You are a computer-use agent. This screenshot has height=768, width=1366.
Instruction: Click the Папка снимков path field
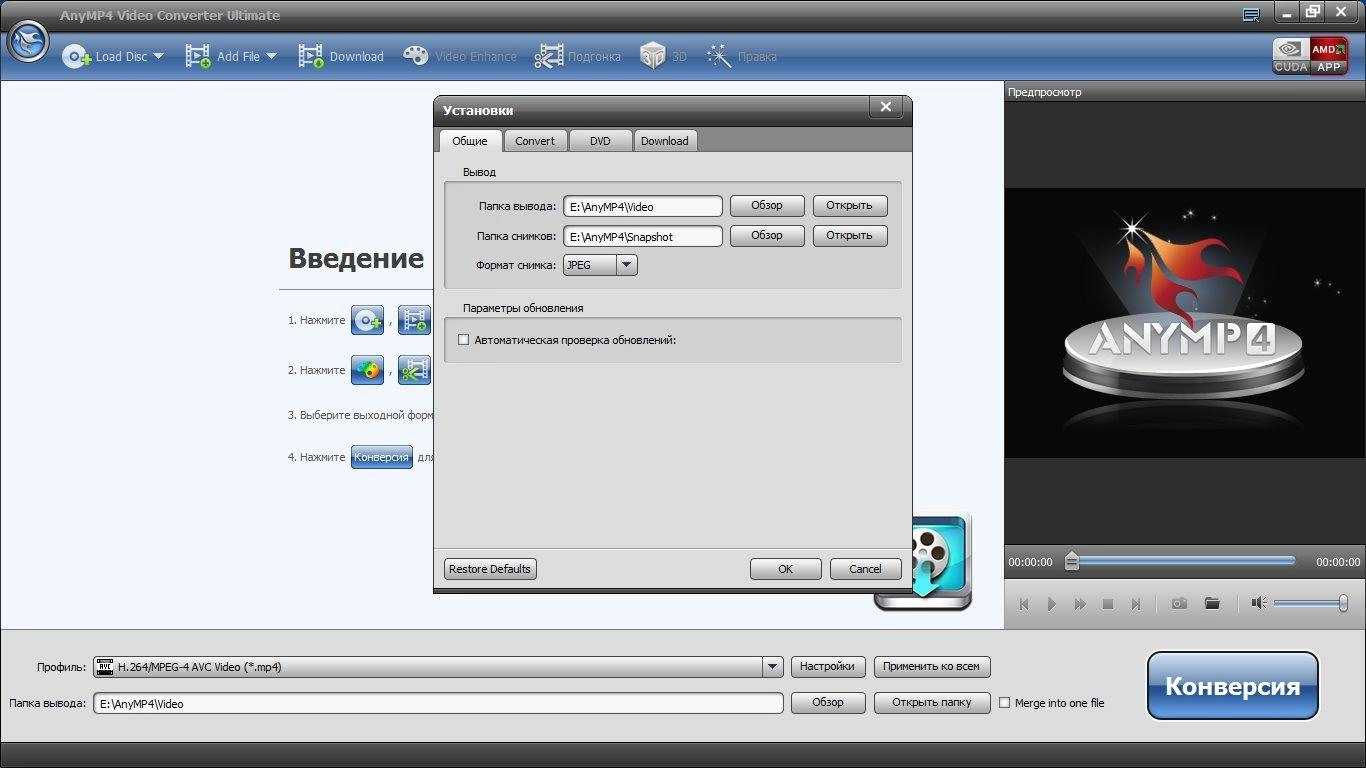coord(643,236)
